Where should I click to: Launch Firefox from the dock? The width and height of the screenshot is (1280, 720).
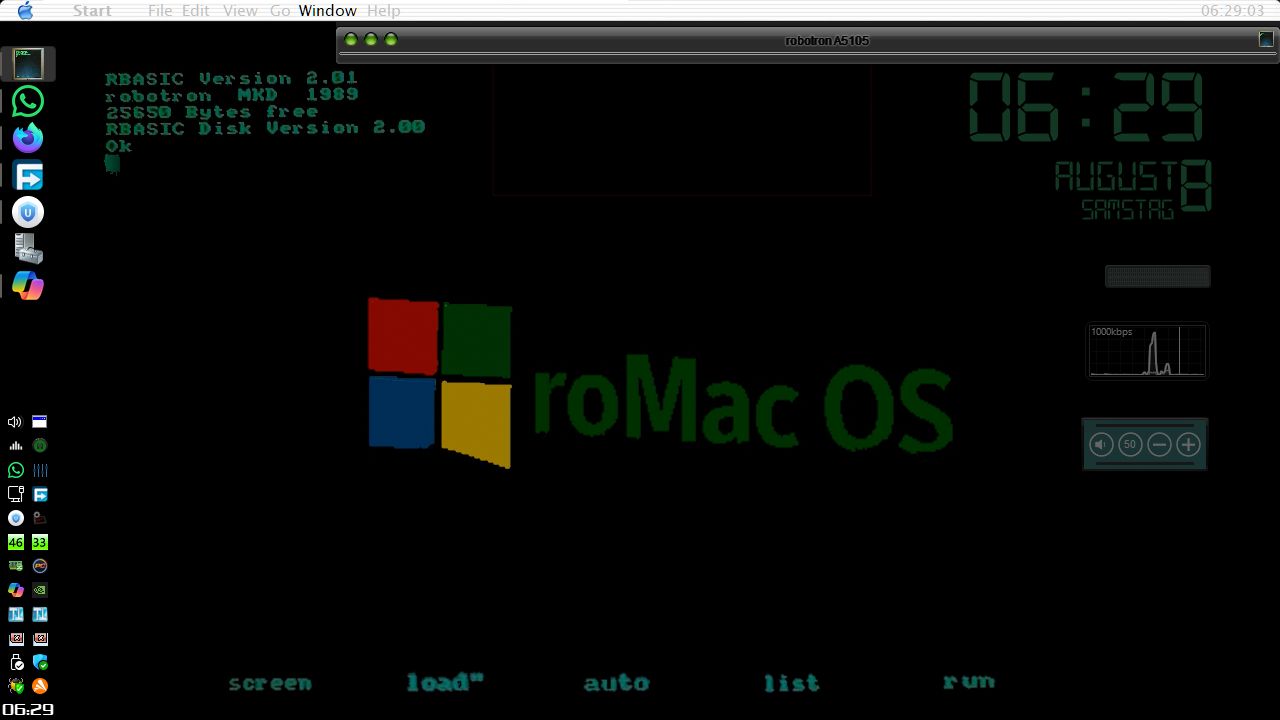(x=28, y=138)
